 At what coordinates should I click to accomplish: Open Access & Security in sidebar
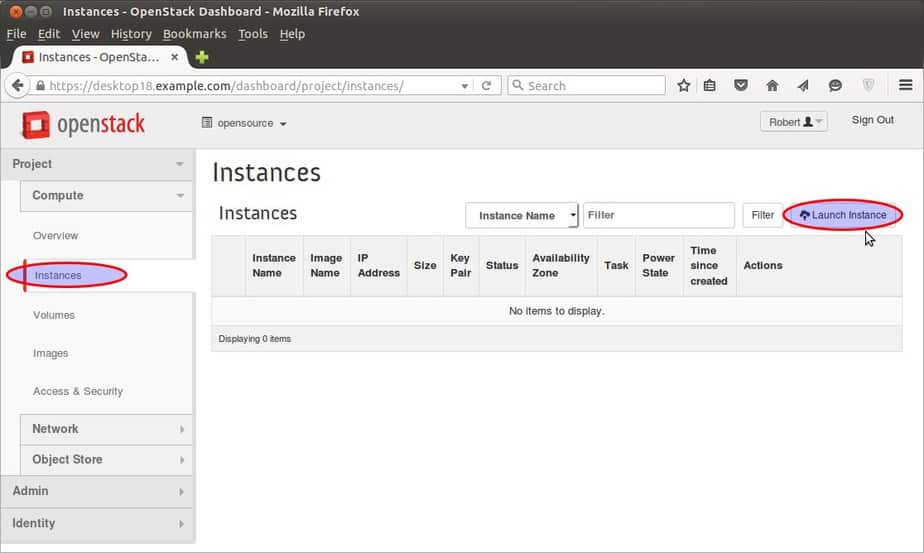tap(78, 391)
